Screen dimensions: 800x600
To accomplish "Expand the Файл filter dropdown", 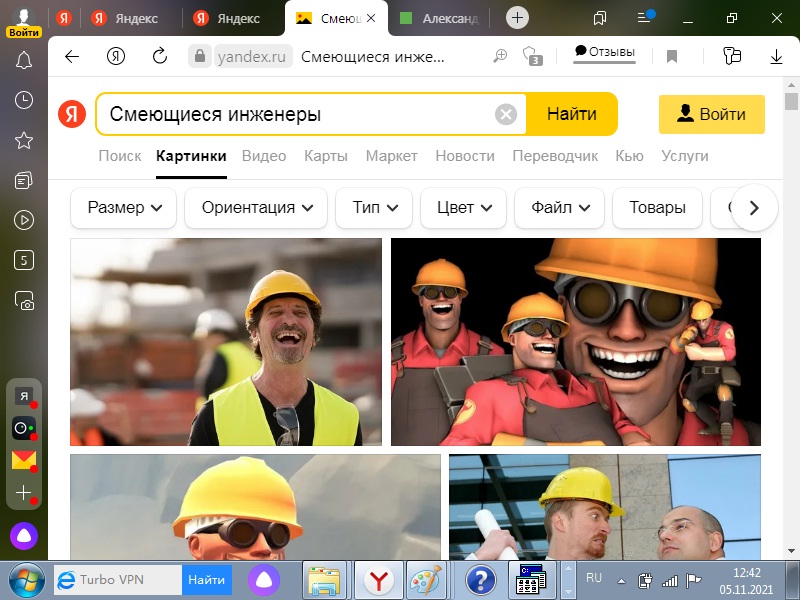I will [560, 208].
